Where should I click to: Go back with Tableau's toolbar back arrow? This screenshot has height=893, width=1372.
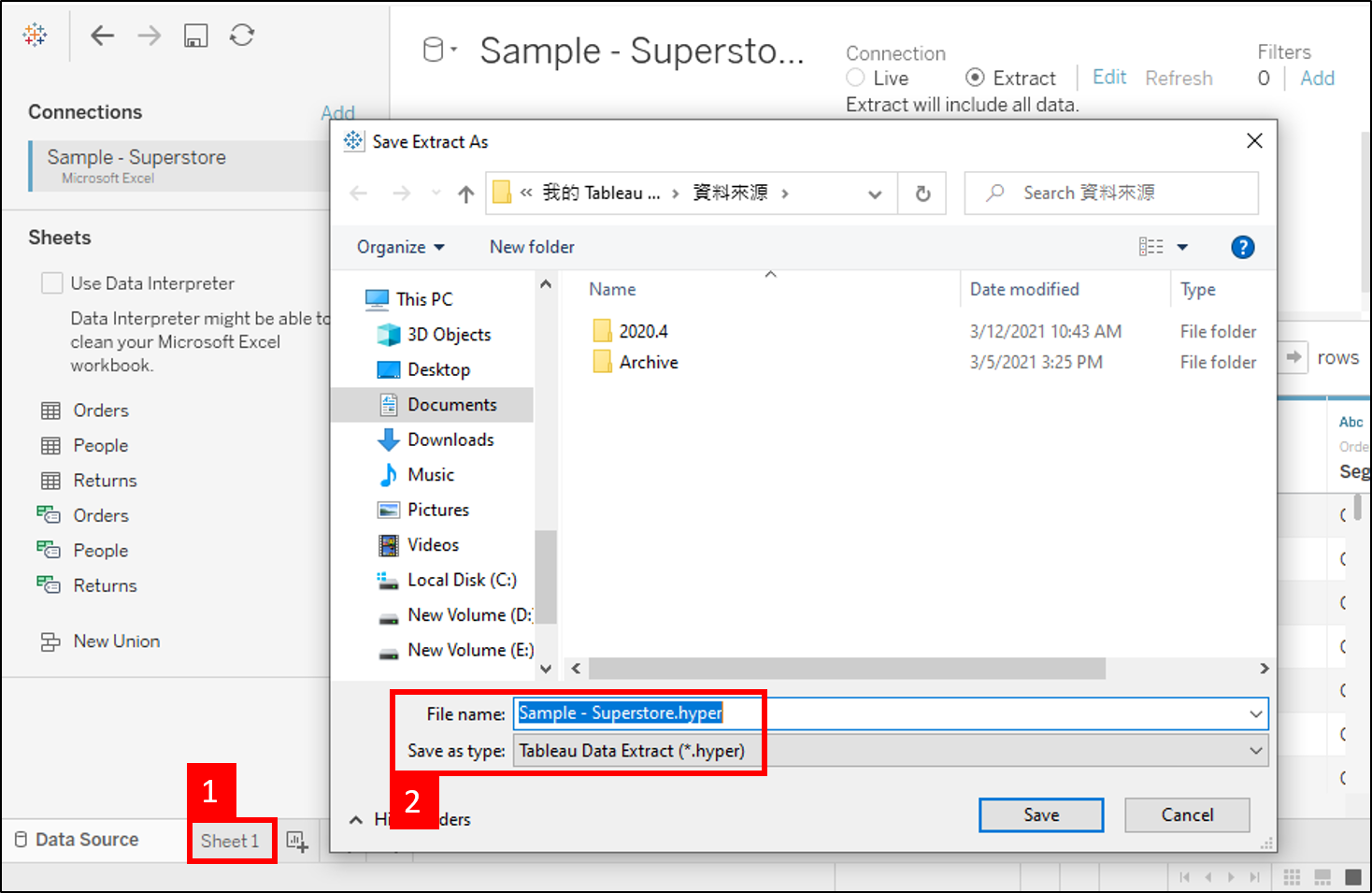tap(102, 36)
